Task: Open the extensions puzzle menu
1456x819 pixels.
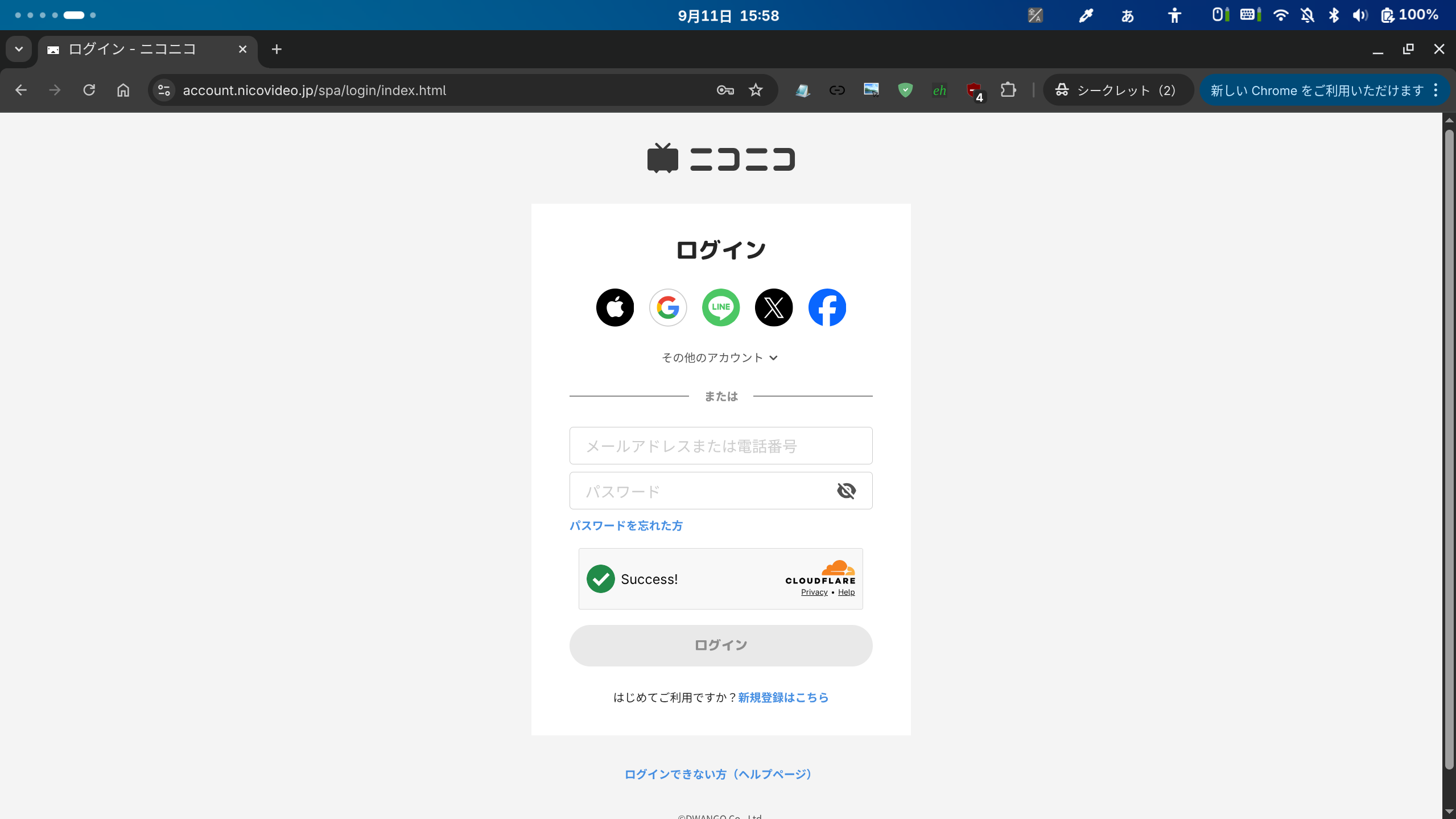Action: click(x=1008, y=90)
